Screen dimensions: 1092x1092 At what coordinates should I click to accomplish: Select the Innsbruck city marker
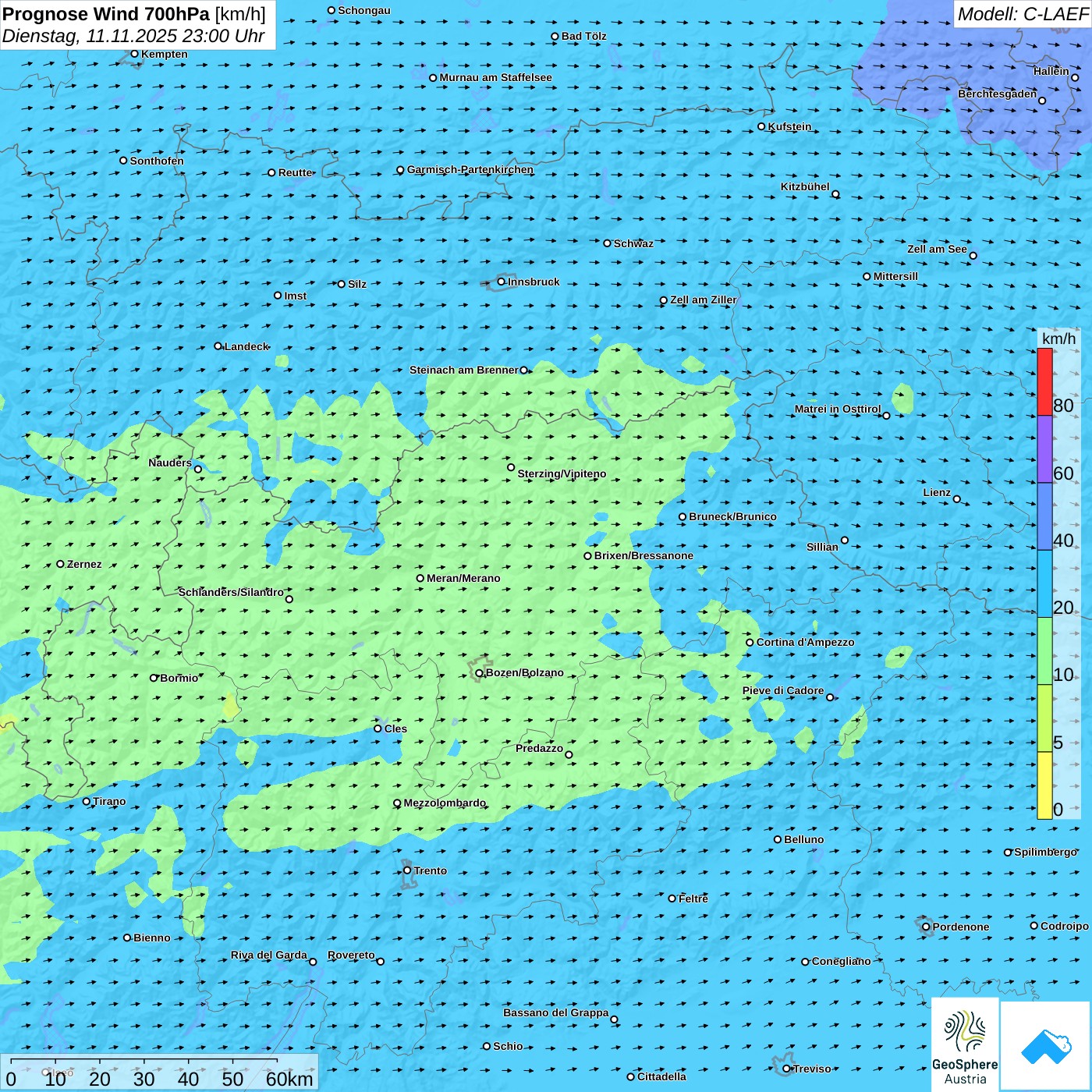point(502,282)
